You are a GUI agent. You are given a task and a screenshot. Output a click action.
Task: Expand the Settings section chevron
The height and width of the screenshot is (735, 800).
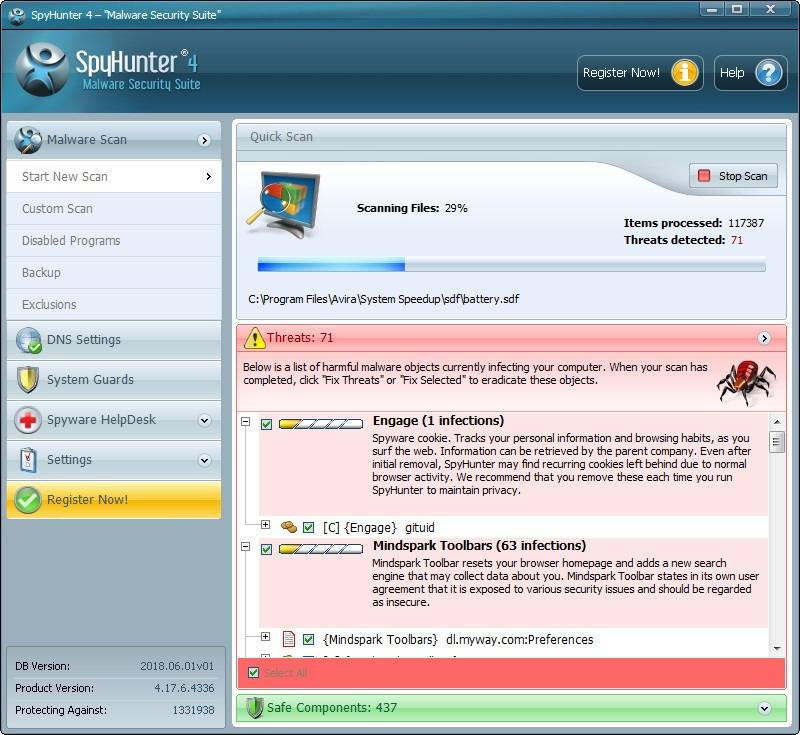204,460
